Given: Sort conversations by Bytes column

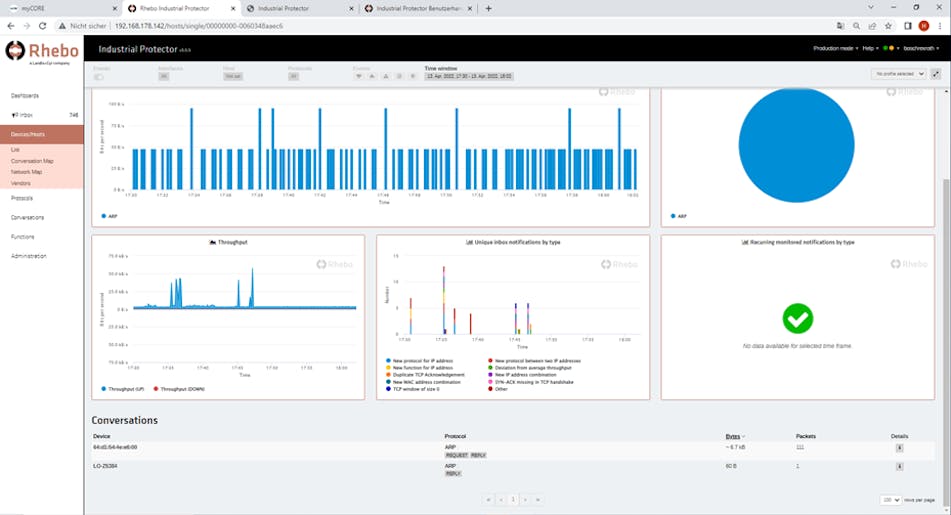Looking at the screenshot, I should [735, 436].
